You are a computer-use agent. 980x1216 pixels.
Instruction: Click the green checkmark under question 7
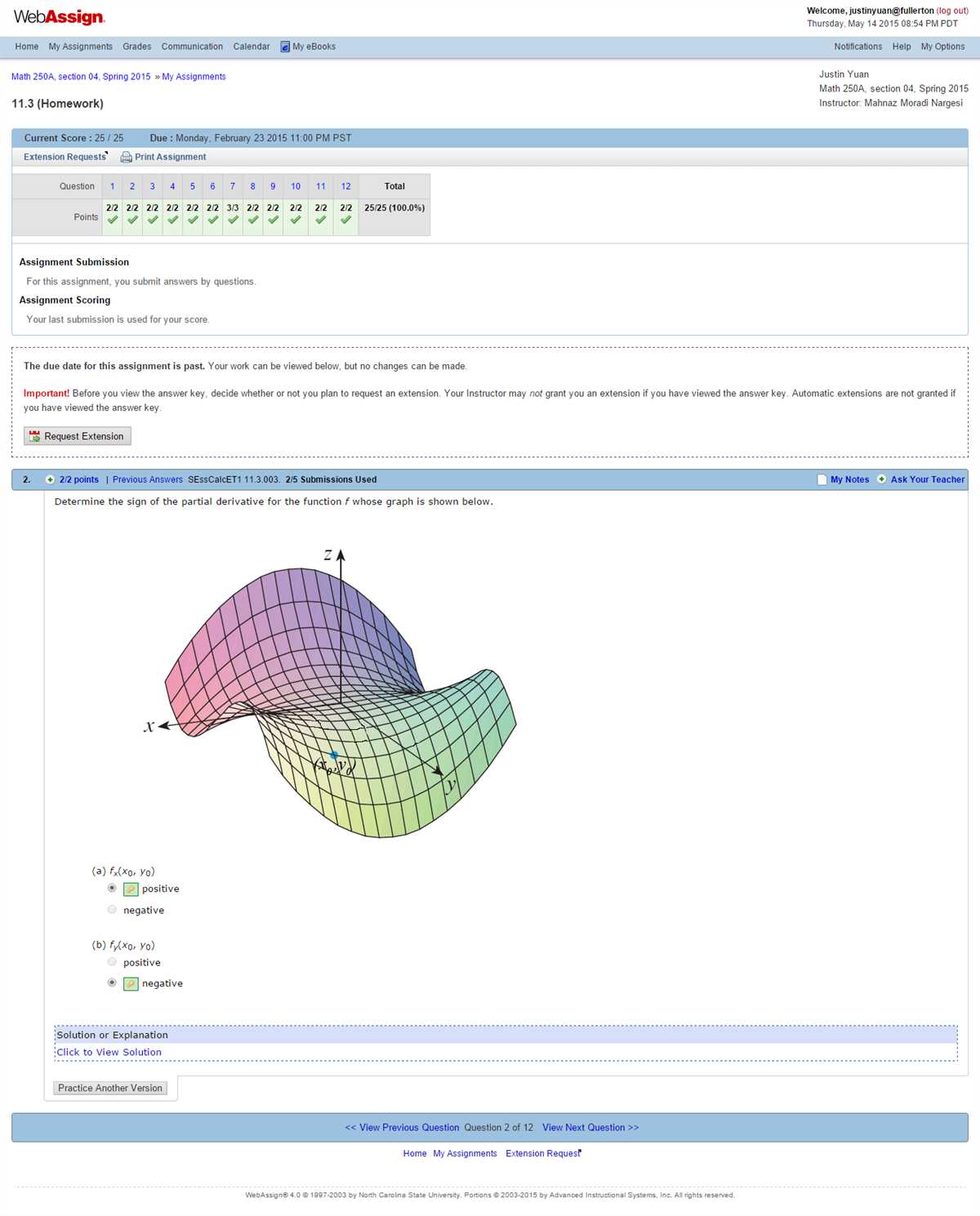(x=233, y=220)
